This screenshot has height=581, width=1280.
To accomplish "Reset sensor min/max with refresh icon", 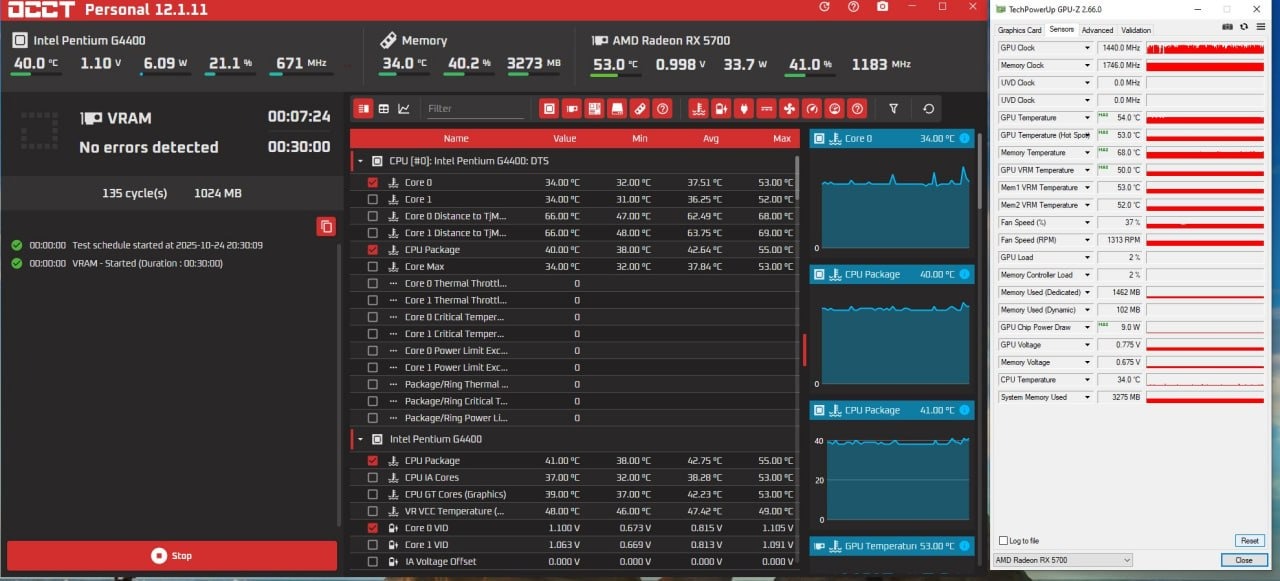I will pos(929,108).
